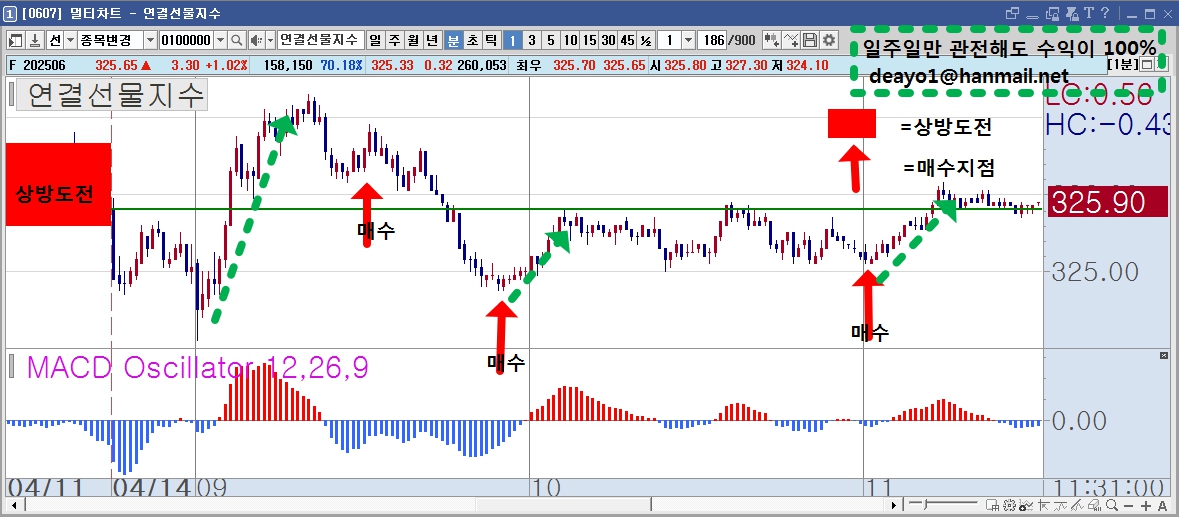Screen dimensions: 1179x517
Task: Switch chart period to 일 (daily)
Action: (x=374, y=40)
